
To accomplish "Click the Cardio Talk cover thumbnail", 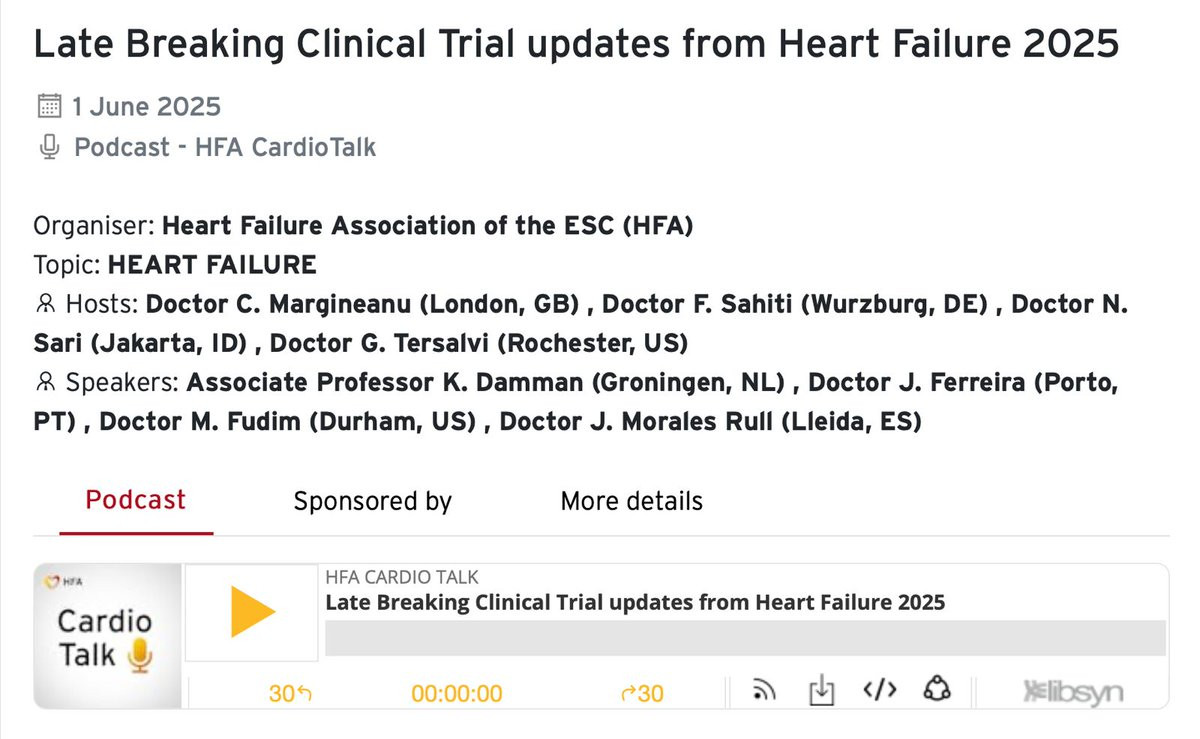I will coord(108,636).
